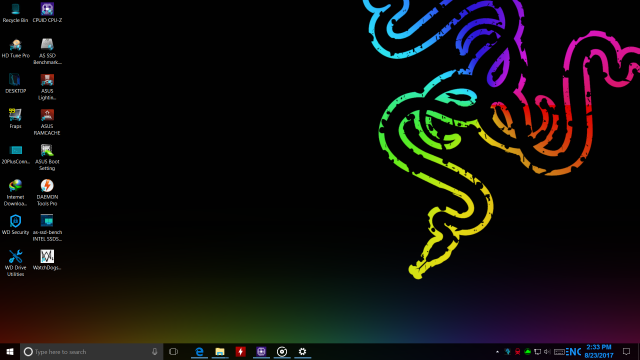Select the Fraps desktop icon

[16, 119]
